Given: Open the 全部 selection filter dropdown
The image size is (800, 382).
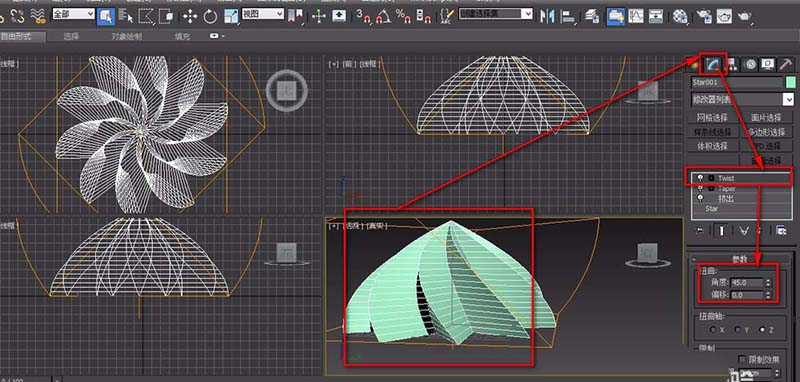Looking at the screenshot, I should pos(74,14).
